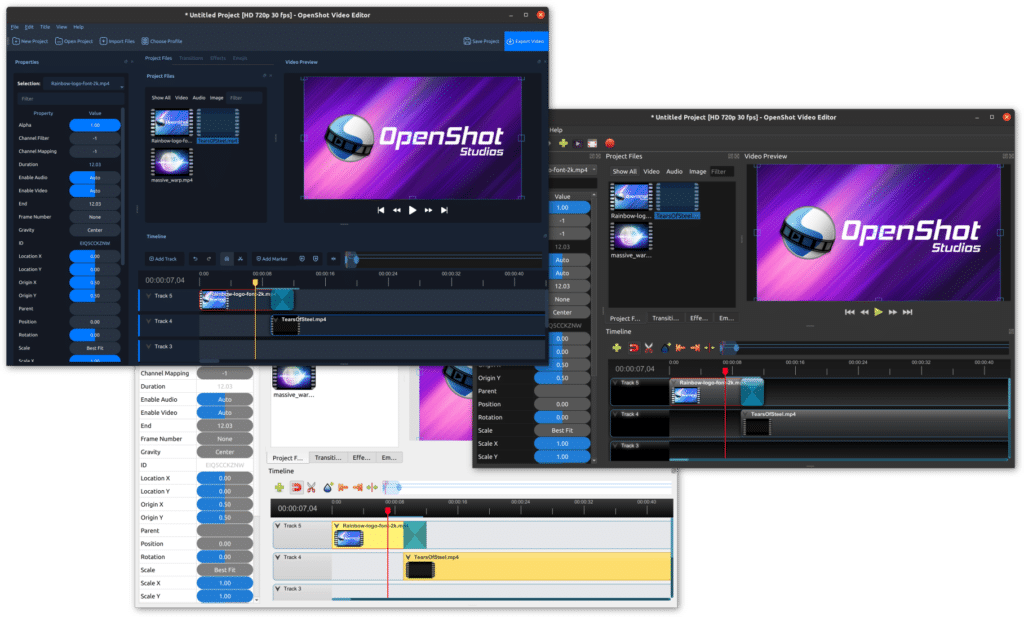Click Gravity Center value in blue-themed Properties
The width and height of the screenshot is (1024, 617).
click(95, 230)
